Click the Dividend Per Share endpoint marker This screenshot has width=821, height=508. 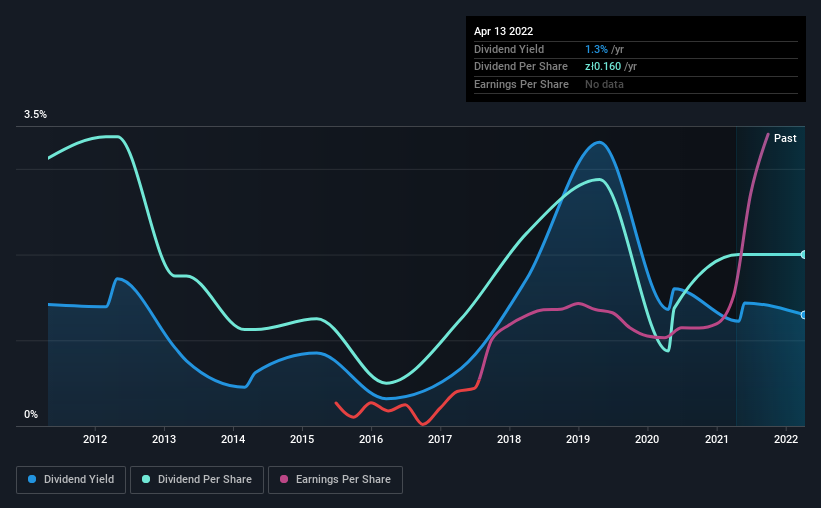pos(804,255)
